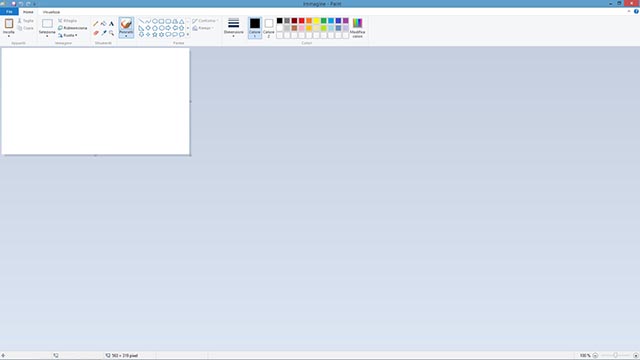Open the Modifica colori dialog
The width and height of the screenshot is (640, 360).
pyautogui.click(x=357, y=28)
